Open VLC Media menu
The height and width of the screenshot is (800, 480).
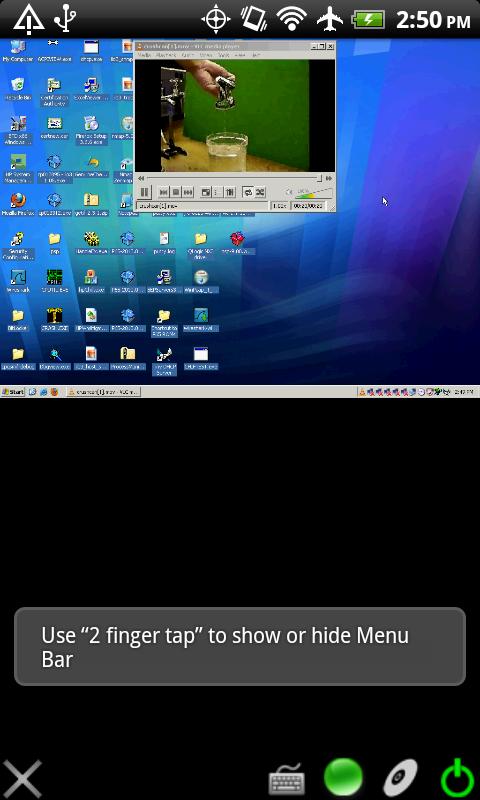[144, 55]
